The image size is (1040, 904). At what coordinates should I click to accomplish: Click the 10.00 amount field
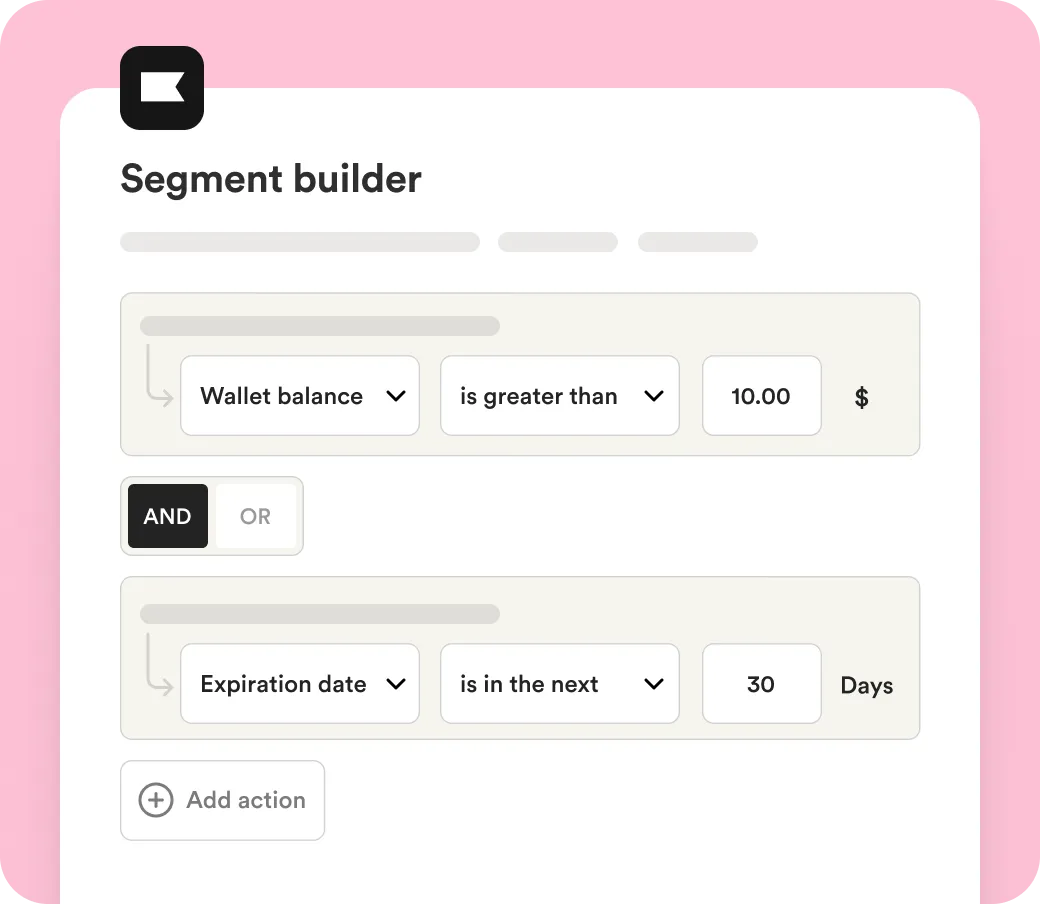click(x=761, y=396)
